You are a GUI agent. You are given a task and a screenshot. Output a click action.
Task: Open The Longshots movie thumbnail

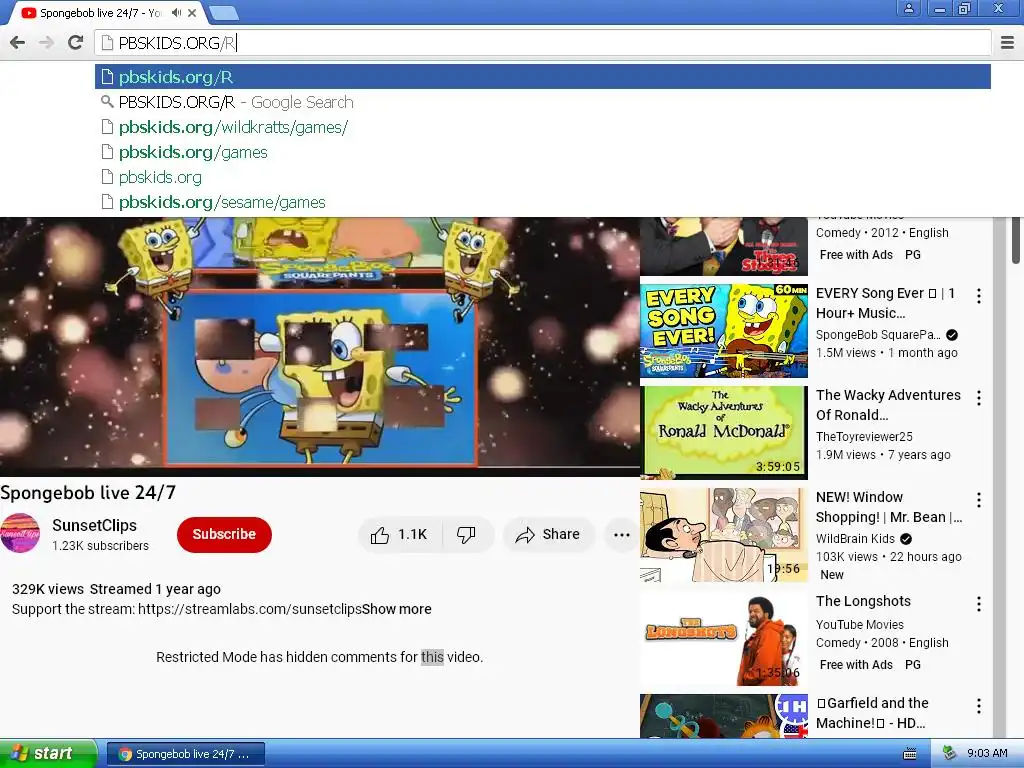pos(724,639)
